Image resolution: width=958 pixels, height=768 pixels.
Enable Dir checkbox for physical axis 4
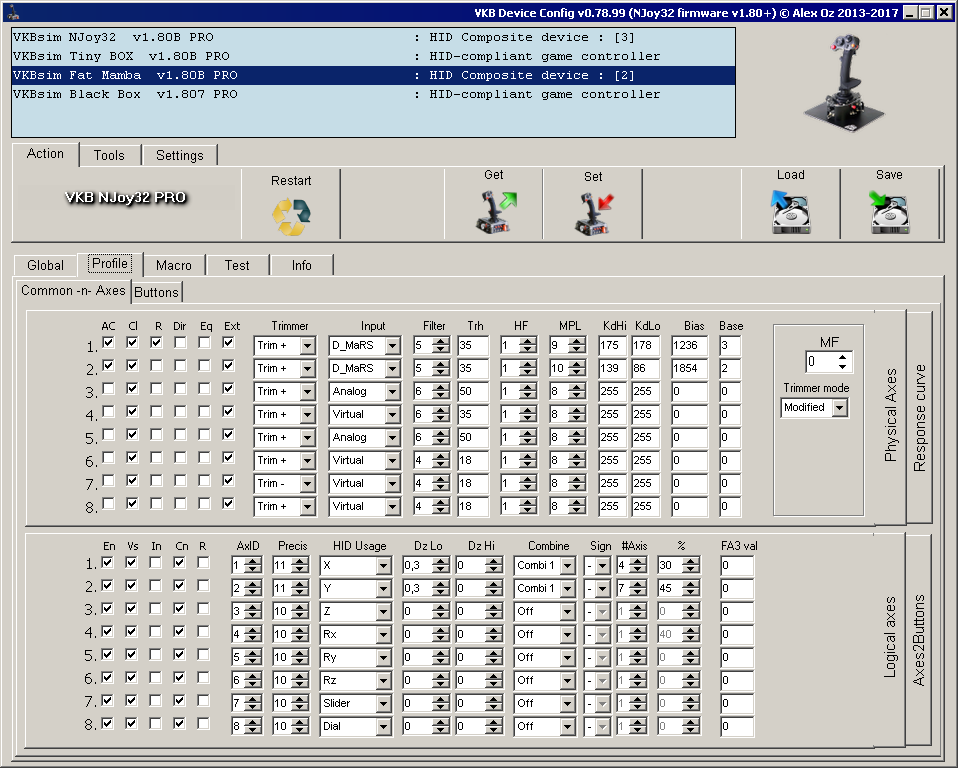(180, 412)
